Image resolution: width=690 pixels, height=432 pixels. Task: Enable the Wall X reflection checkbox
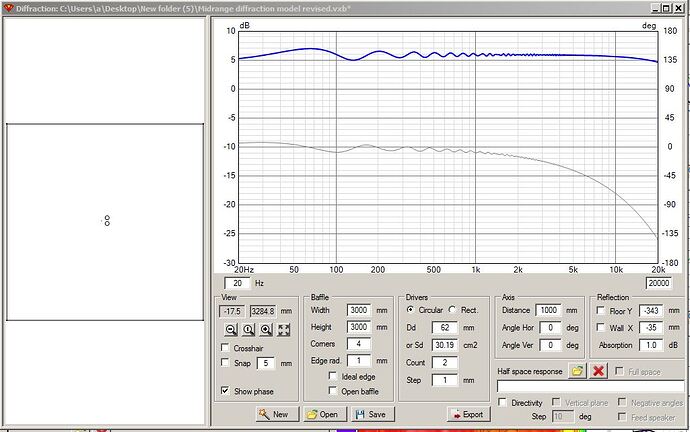600,327
